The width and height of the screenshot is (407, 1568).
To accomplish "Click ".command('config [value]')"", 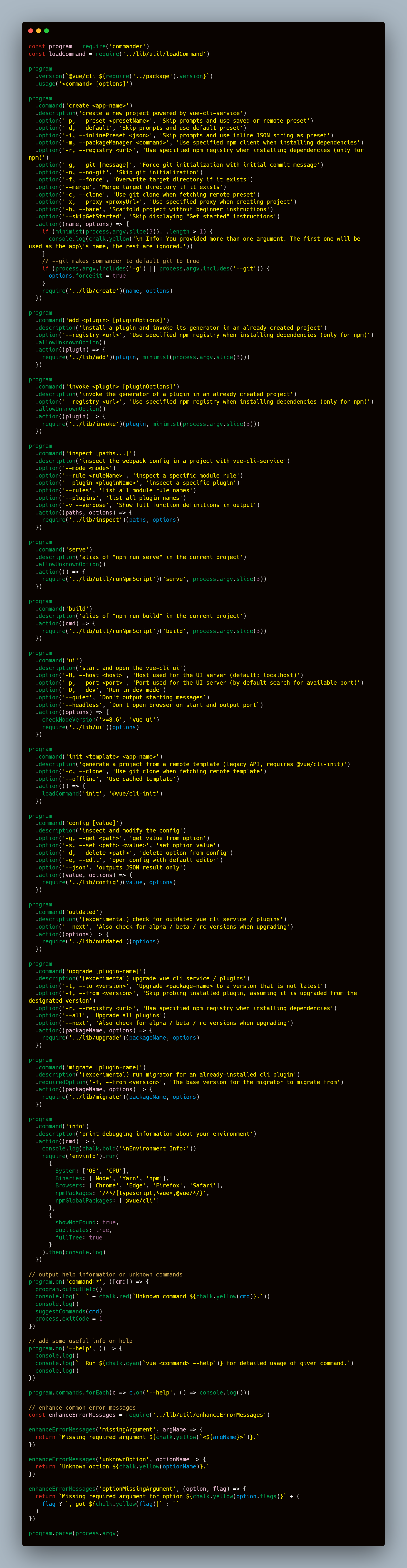I will point(79,823).
